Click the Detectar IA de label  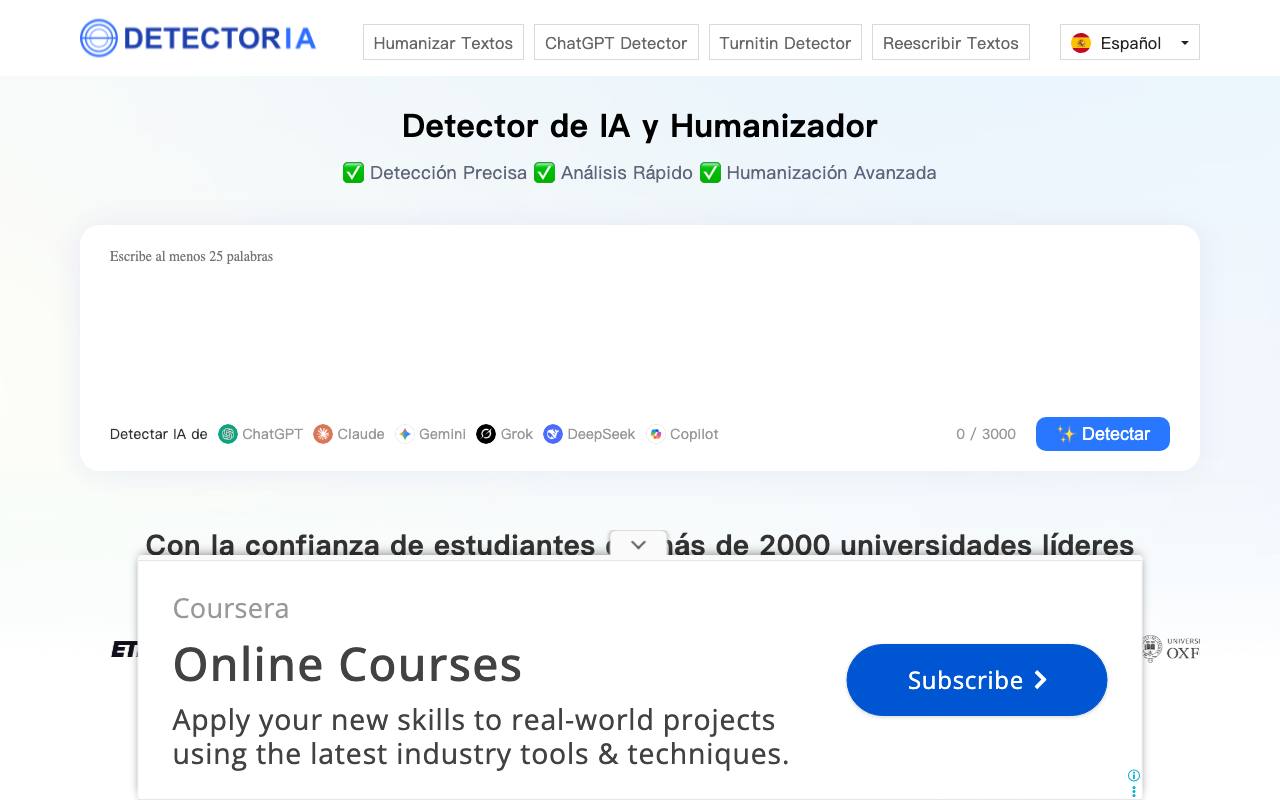click(159, 434)
